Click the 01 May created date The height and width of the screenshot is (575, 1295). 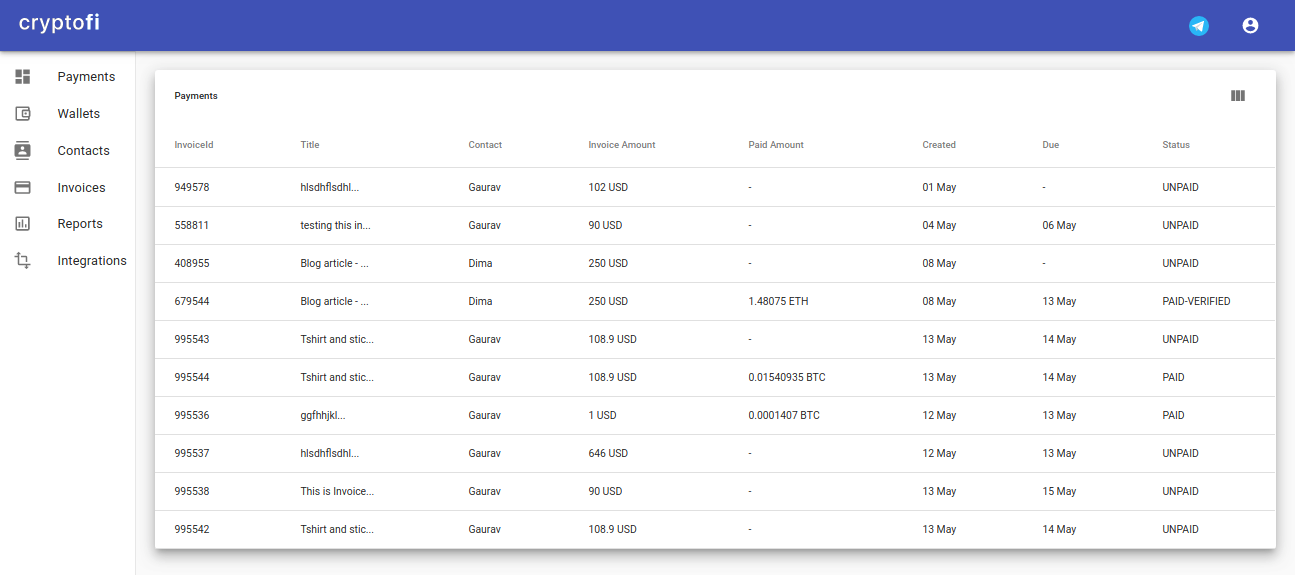point(939,188)
